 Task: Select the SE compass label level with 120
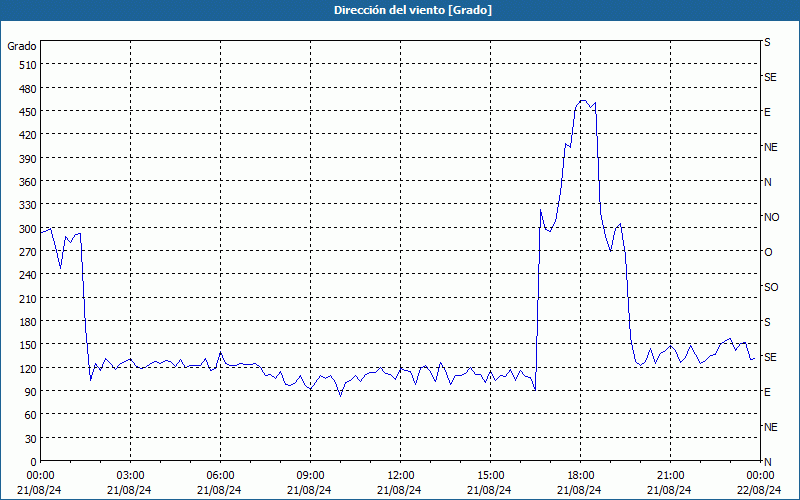click(770, 357)
